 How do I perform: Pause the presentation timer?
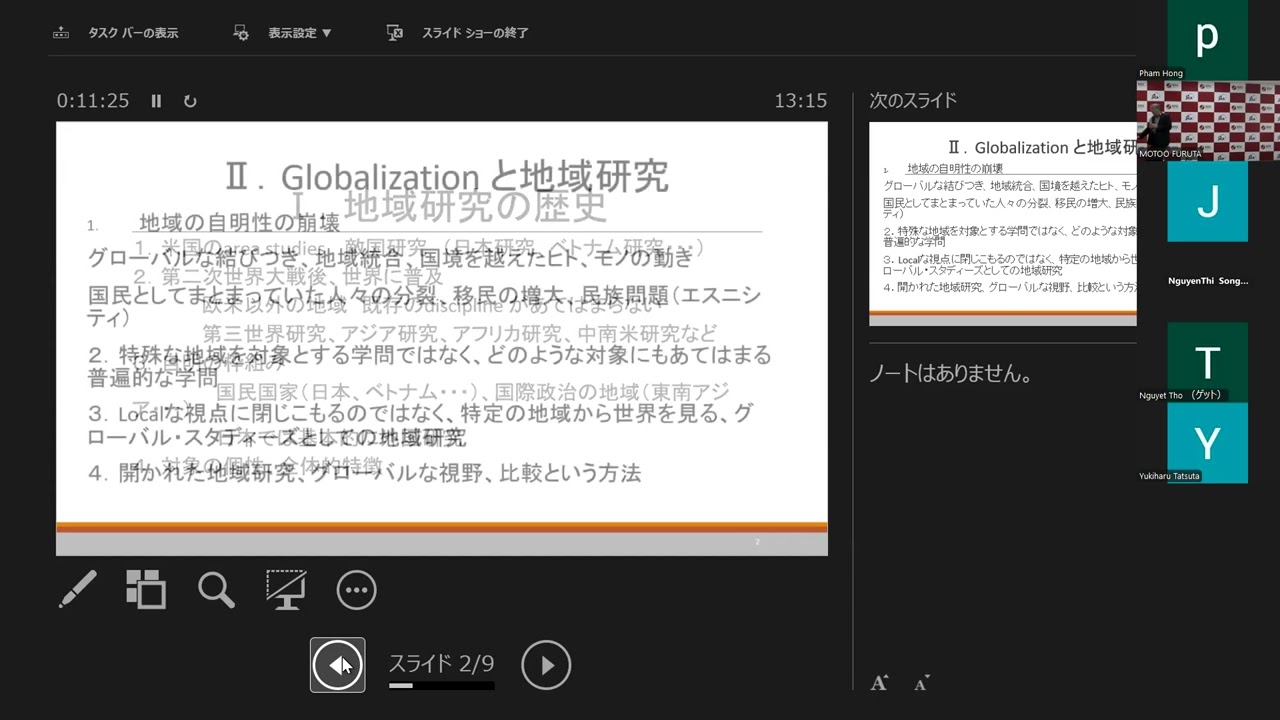pyautogui.click(x=156, y=101)
